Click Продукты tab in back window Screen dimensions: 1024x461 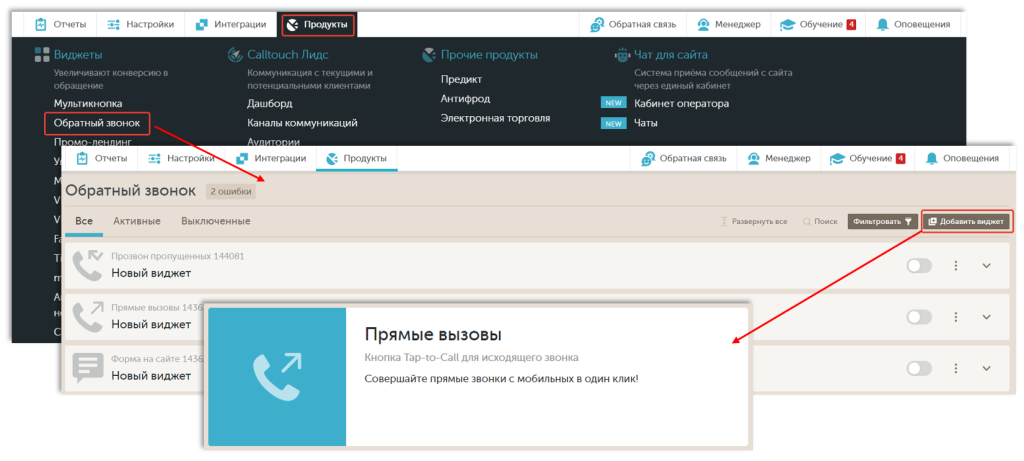319,25
